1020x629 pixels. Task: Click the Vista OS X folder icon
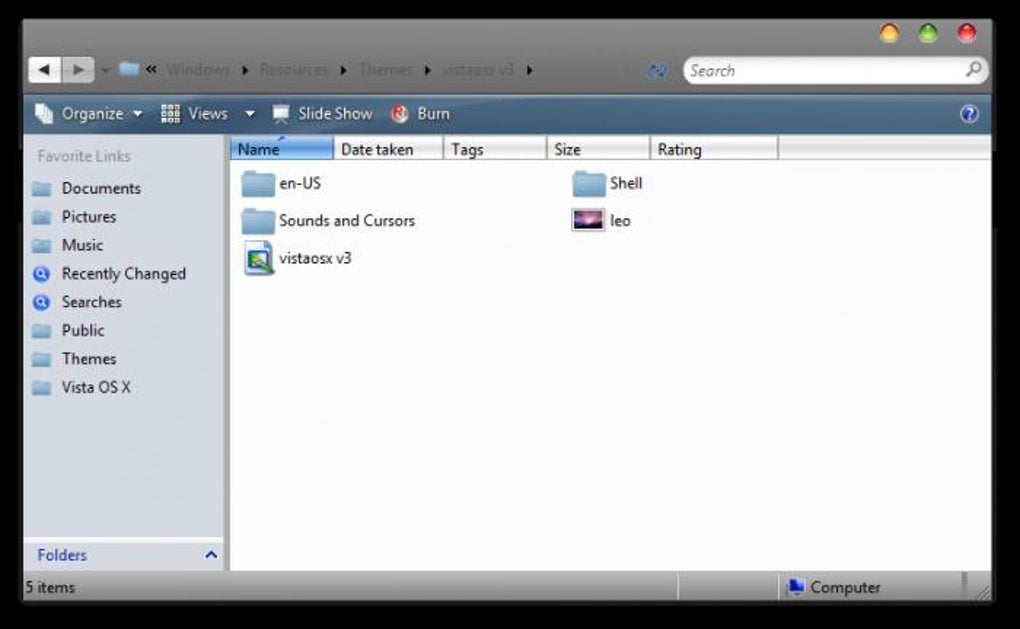42,388
